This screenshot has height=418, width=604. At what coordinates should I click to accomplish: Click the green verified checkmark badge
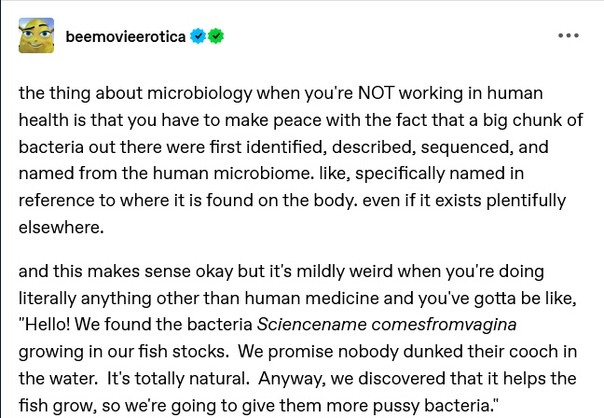point(216,36)
